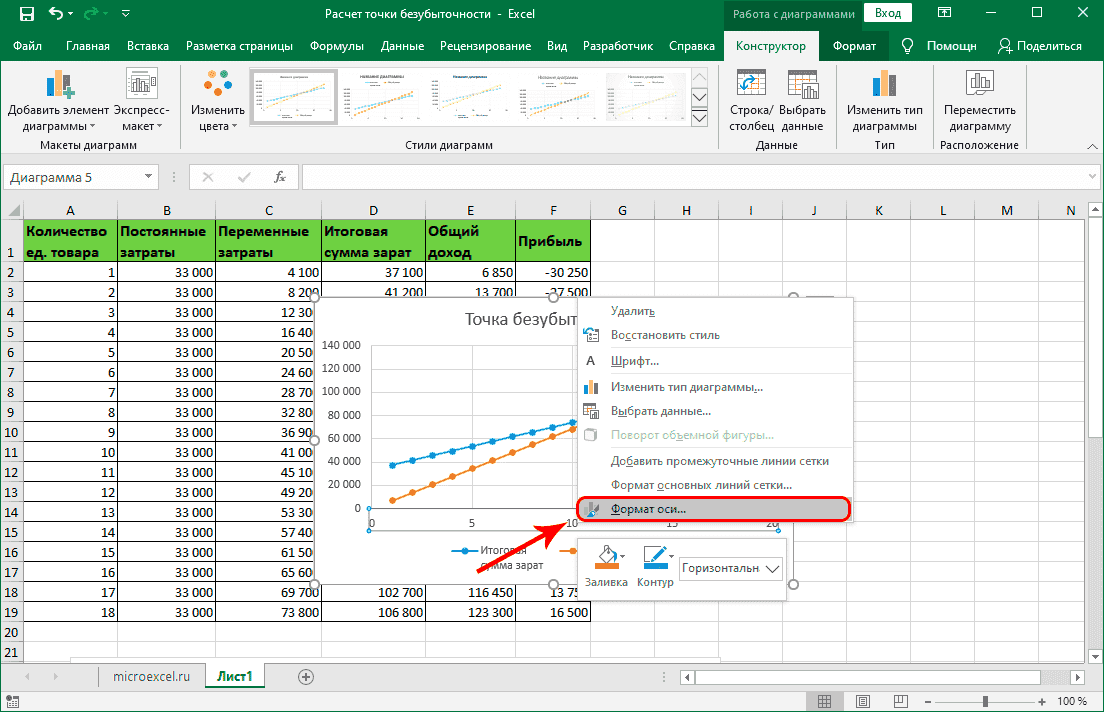Open the Лист1 sheet tab

point(236,677)
